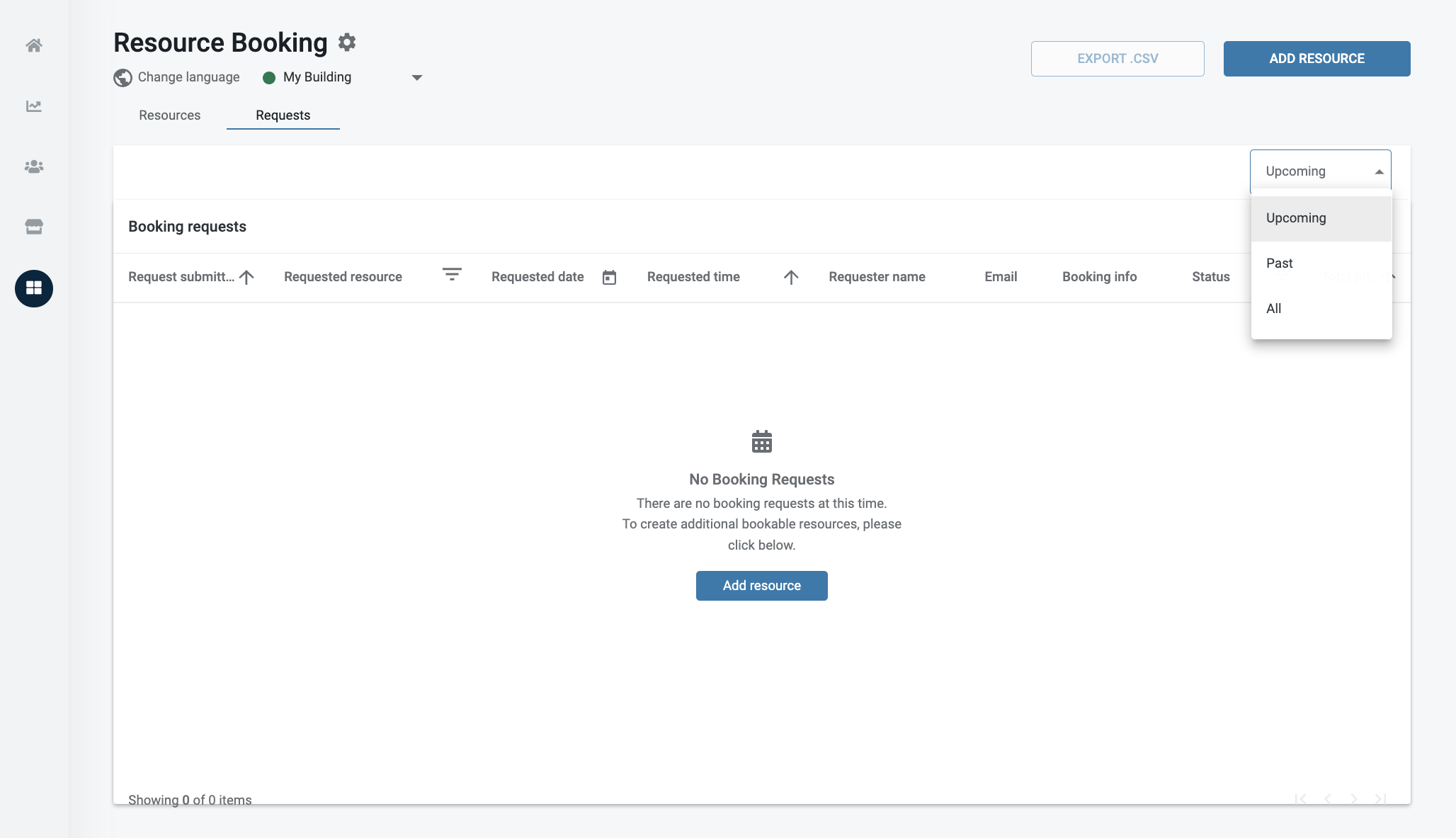Viewport: 1456px width, 838px height.
Task: Open the Requested date calendar picker
Action: point(609,277)
